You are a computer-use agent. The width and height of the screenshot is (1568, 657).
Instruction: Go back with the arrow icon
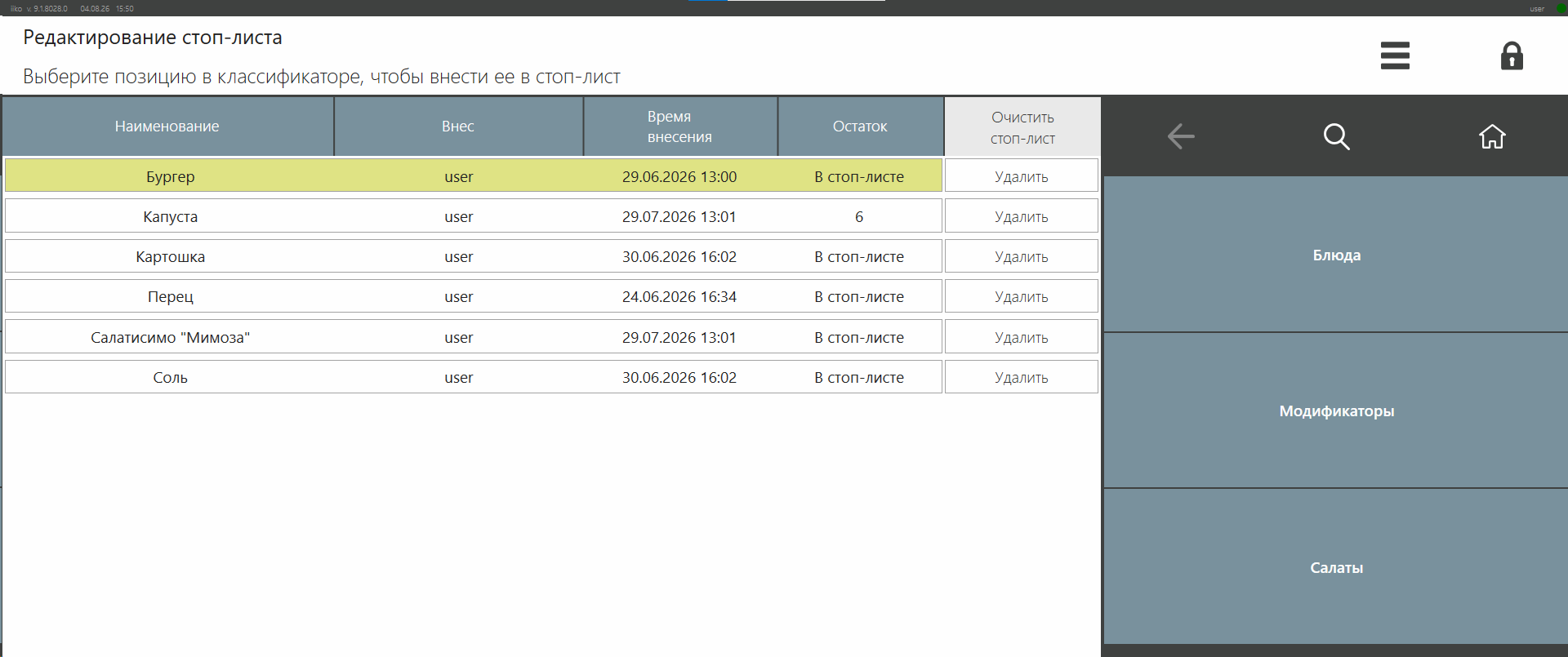(x=1181, y=136)
